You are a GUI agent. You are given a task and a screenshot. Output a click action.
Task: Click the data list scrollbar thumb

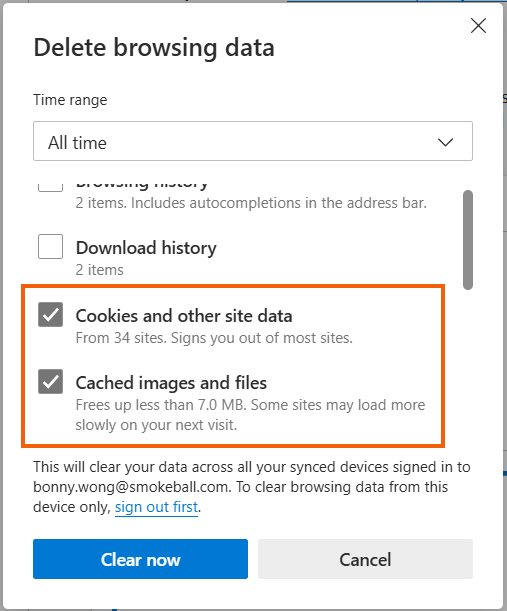tap(468, 240)
